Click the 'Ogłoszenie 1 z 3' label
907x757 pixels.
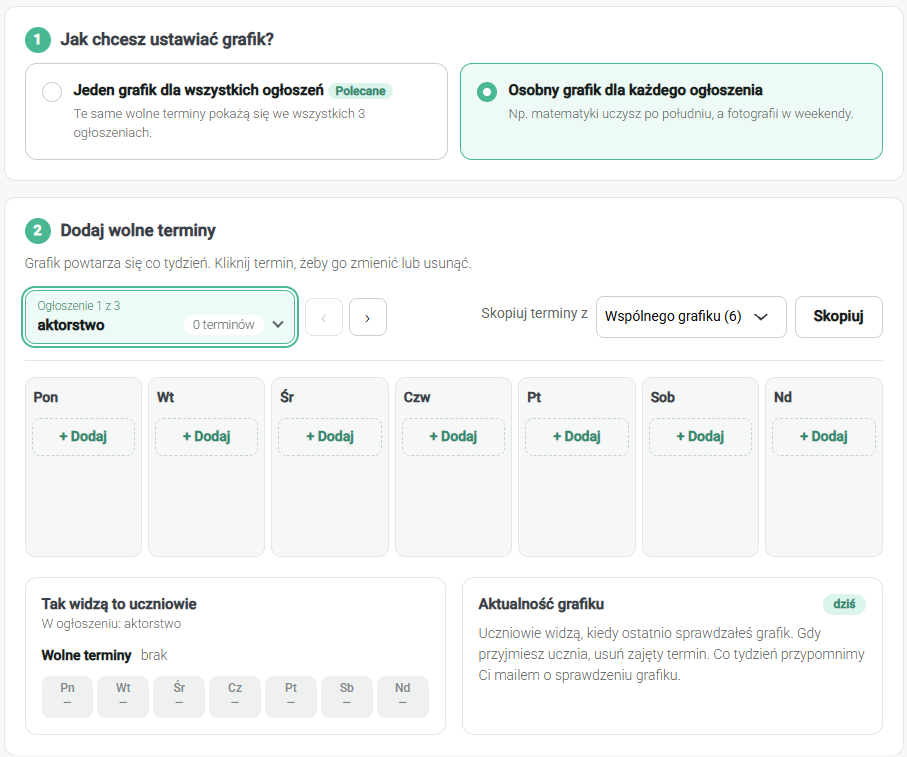point(79,305)
